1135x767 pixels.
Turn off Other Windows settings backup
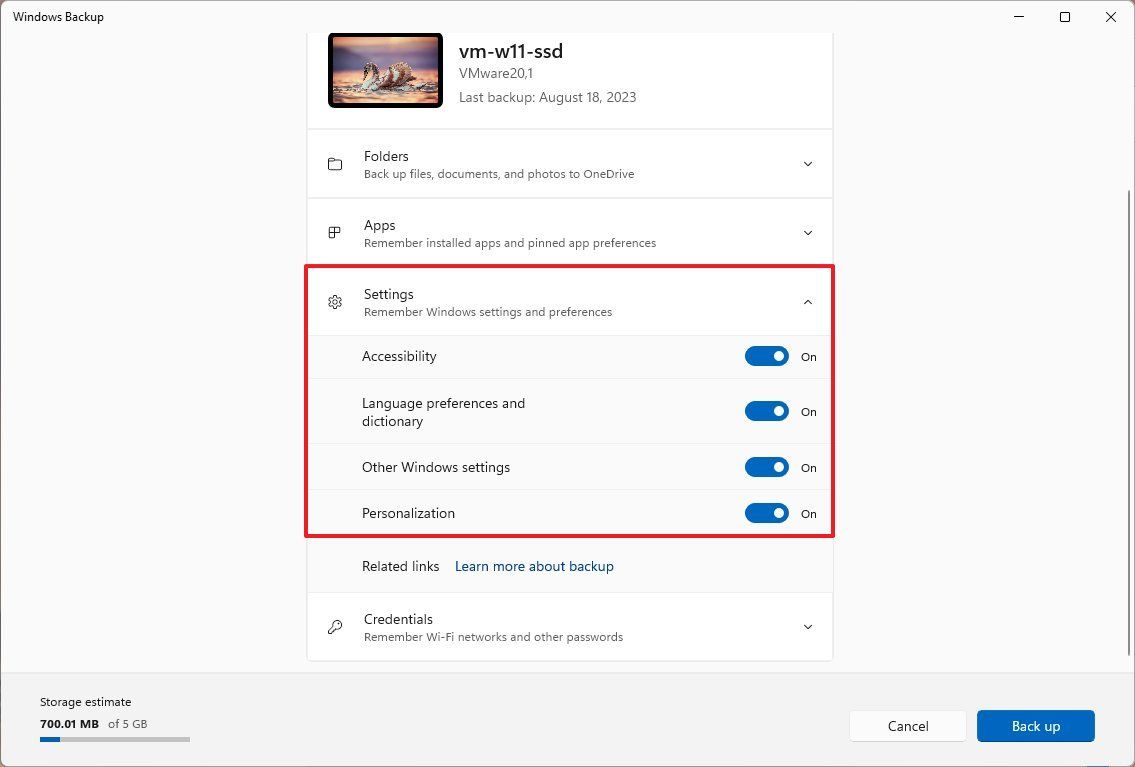tap(766, 467)
